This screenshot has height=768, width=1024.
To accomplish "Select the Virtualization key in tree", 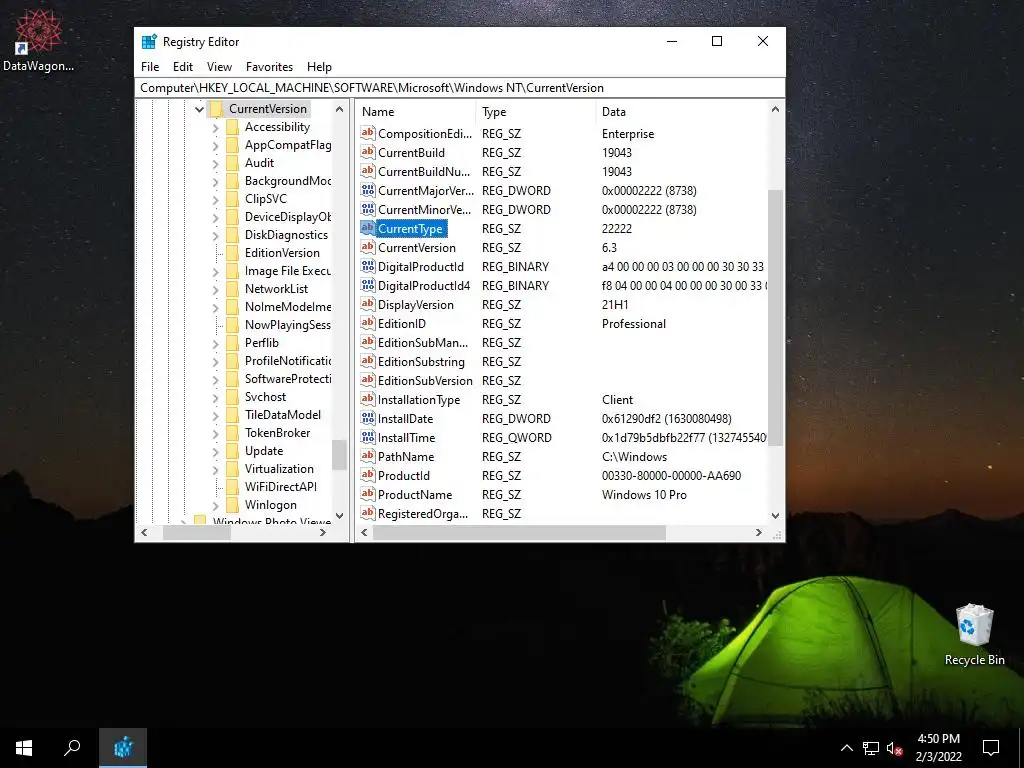I will [x=279, y=469].
